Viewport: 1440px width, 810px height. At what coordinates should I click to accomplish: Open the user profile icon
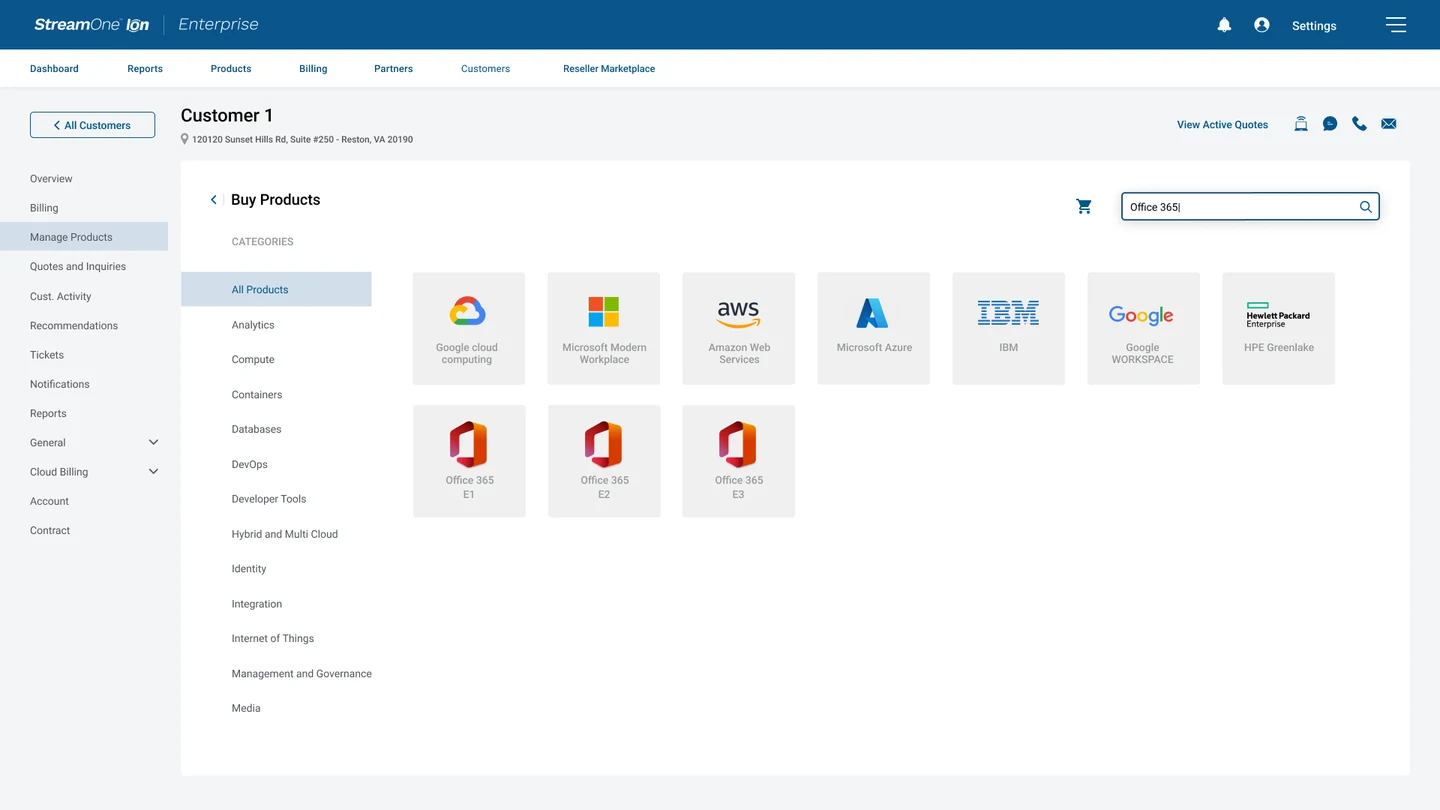click(1262, 25)
